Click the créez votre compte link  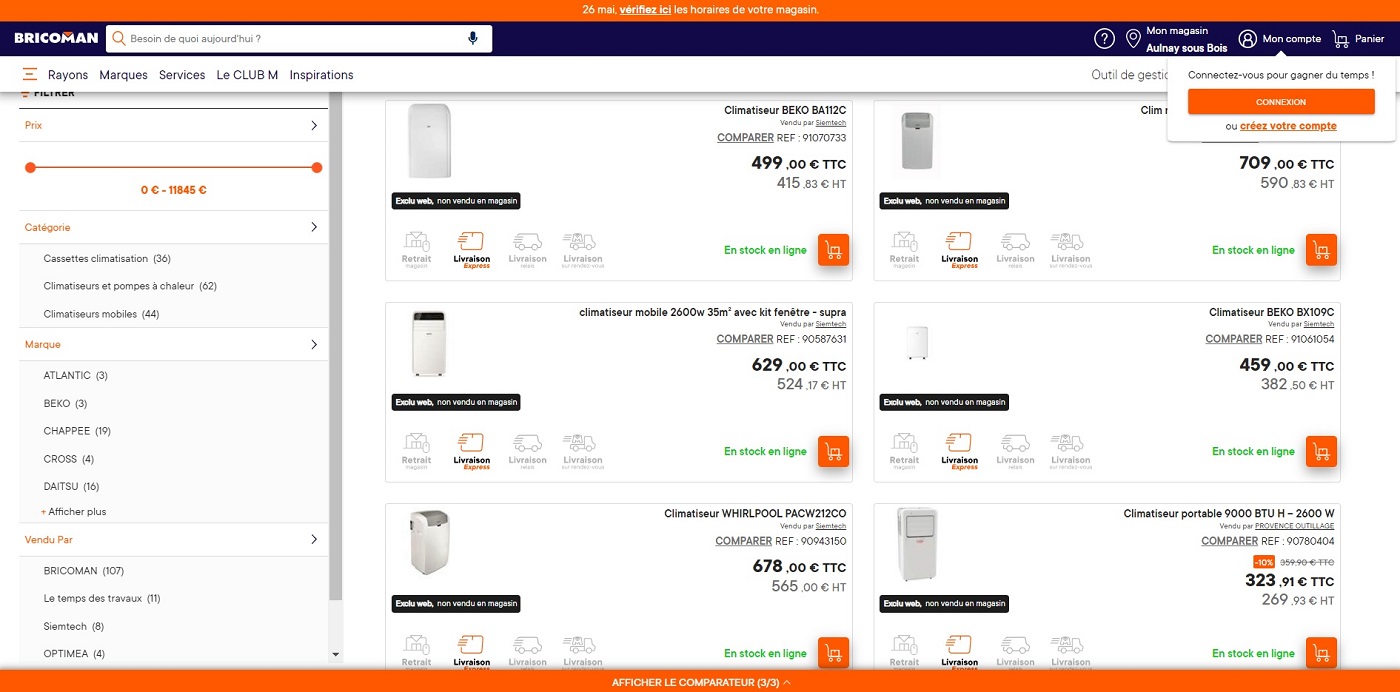pos(1288,126)
